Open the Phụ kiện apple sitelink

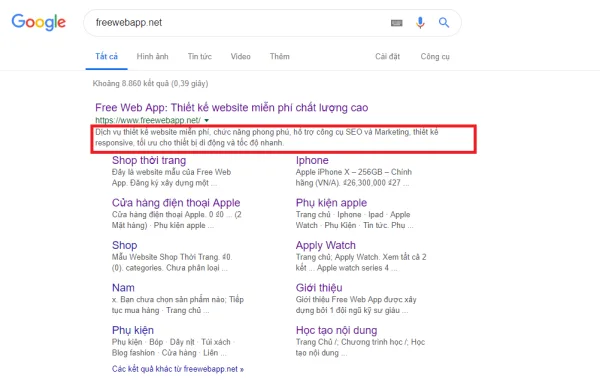coord(331,203)
